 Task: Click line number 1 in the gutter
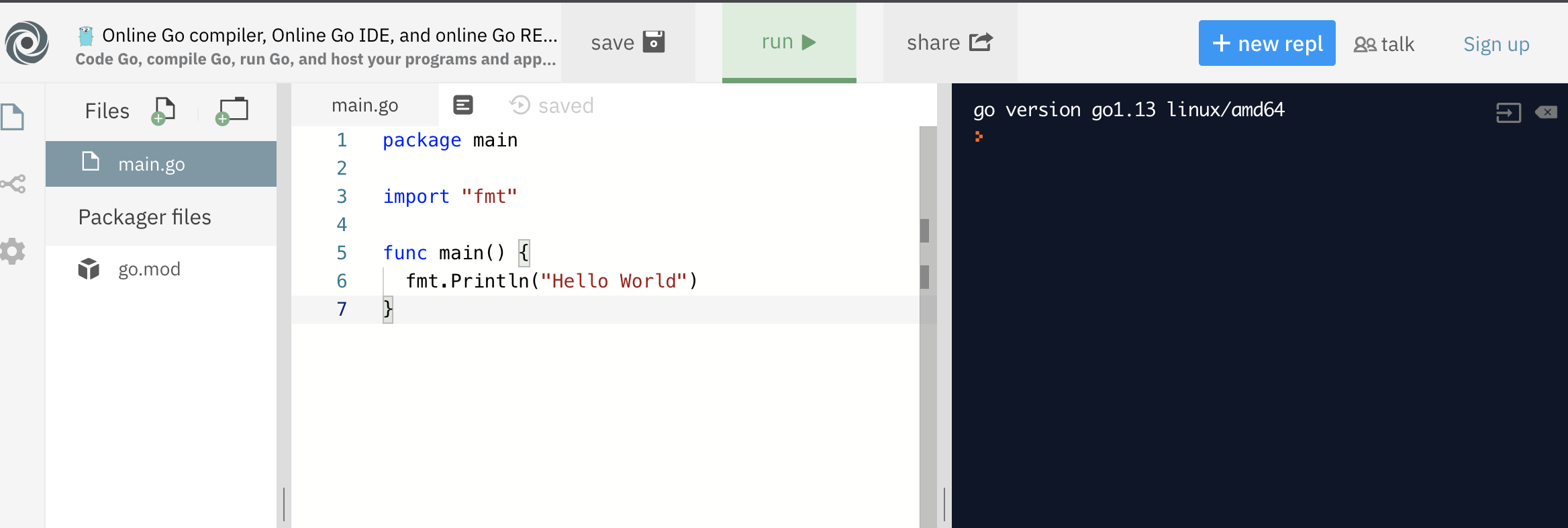[x=342, y=140]
